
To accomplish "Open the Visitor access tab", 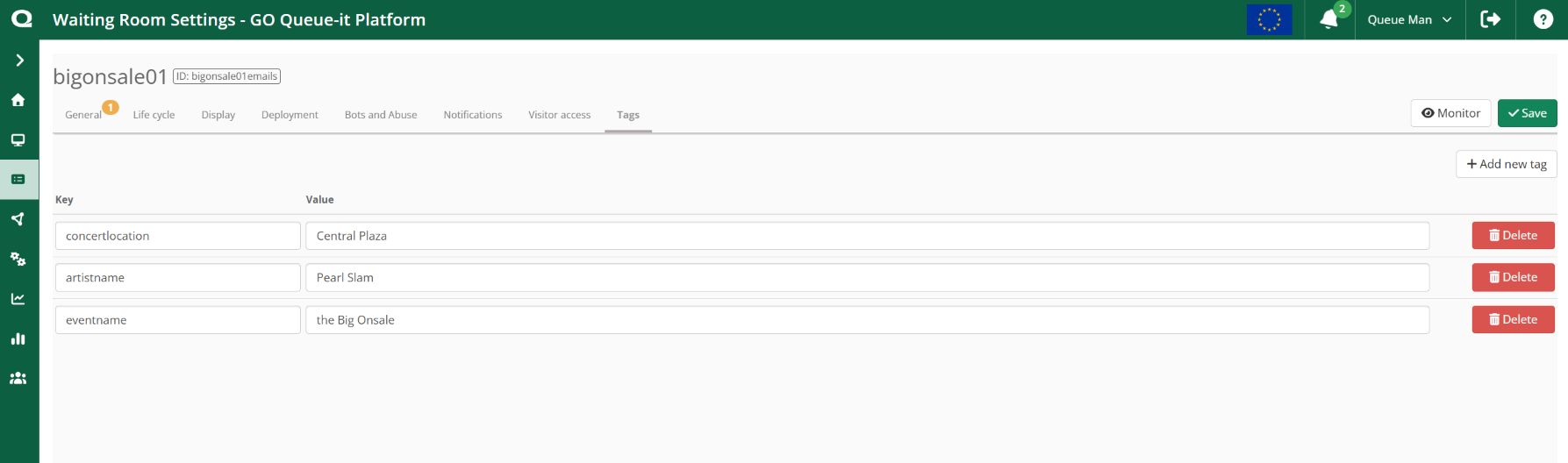I will 559,115.
